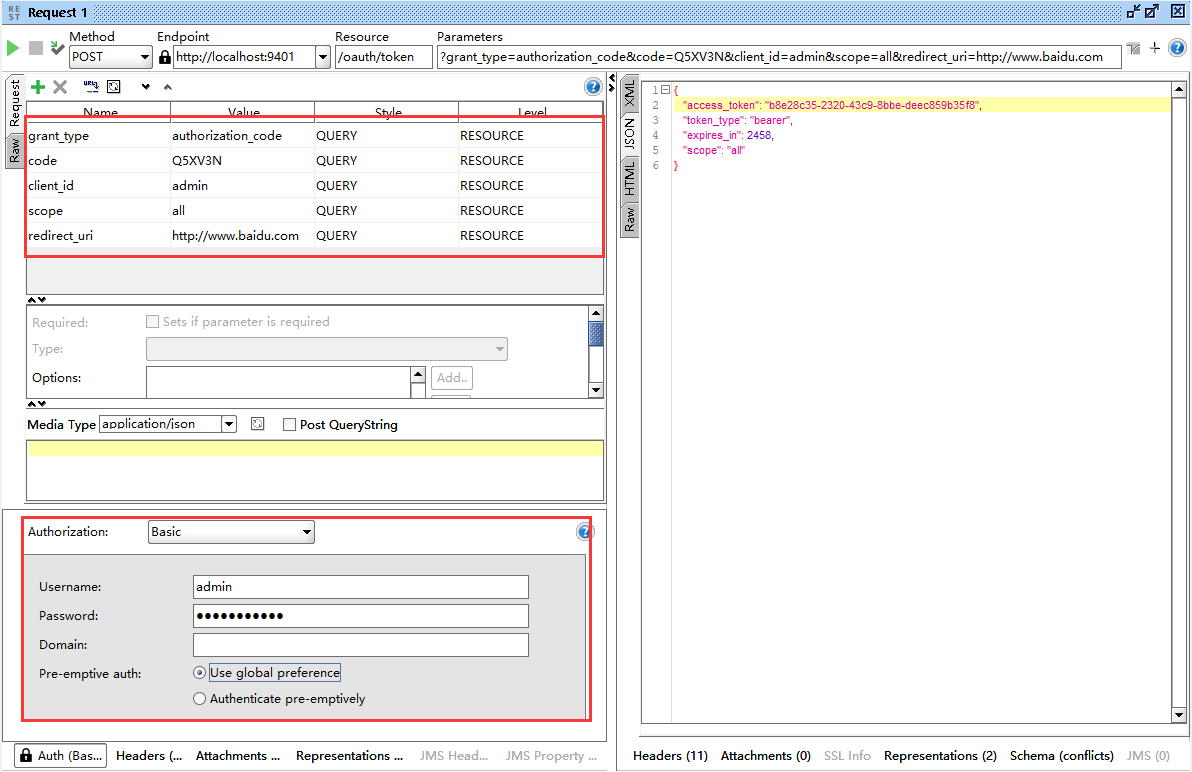This screenshot has width=1192, height=772.
Task: Click the response pane scroll-up arrow
Action: point(1179,90)
